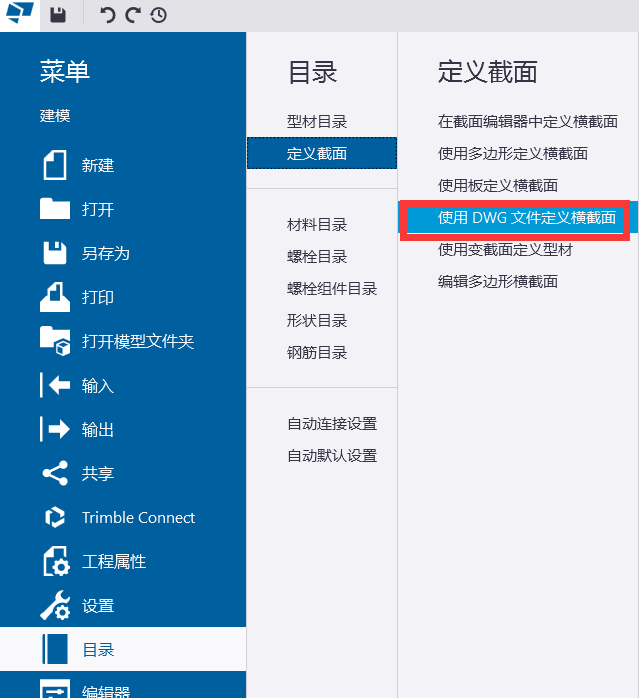Click the redo arrow icon
The image size is (639, 698).
coord(133,15)
